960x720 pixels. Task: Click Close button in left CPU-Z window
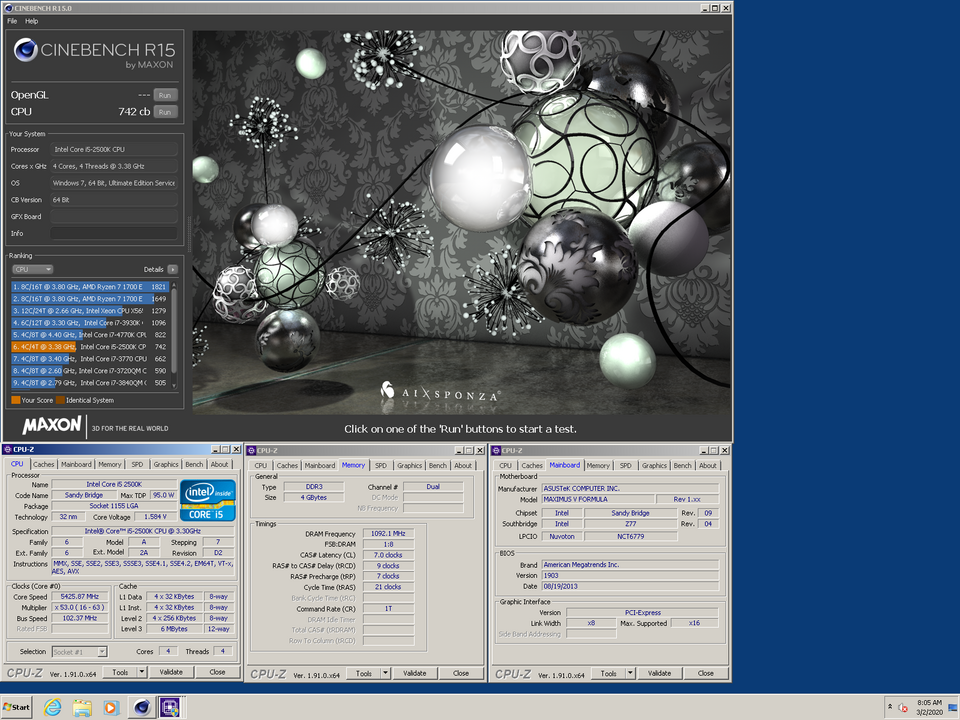point(217,672)
